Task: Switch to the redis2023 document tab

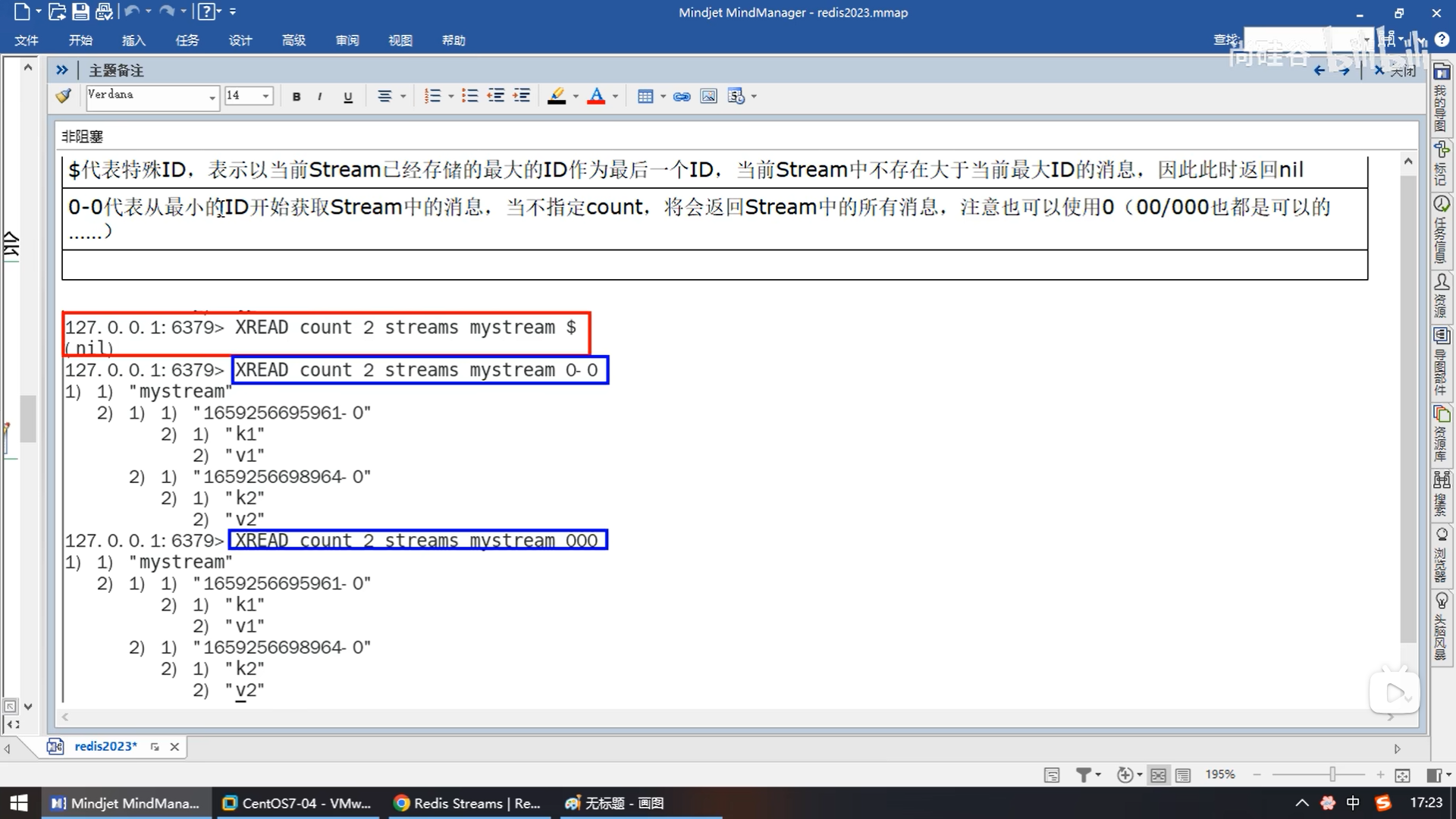Action: [x=105, y=746]
